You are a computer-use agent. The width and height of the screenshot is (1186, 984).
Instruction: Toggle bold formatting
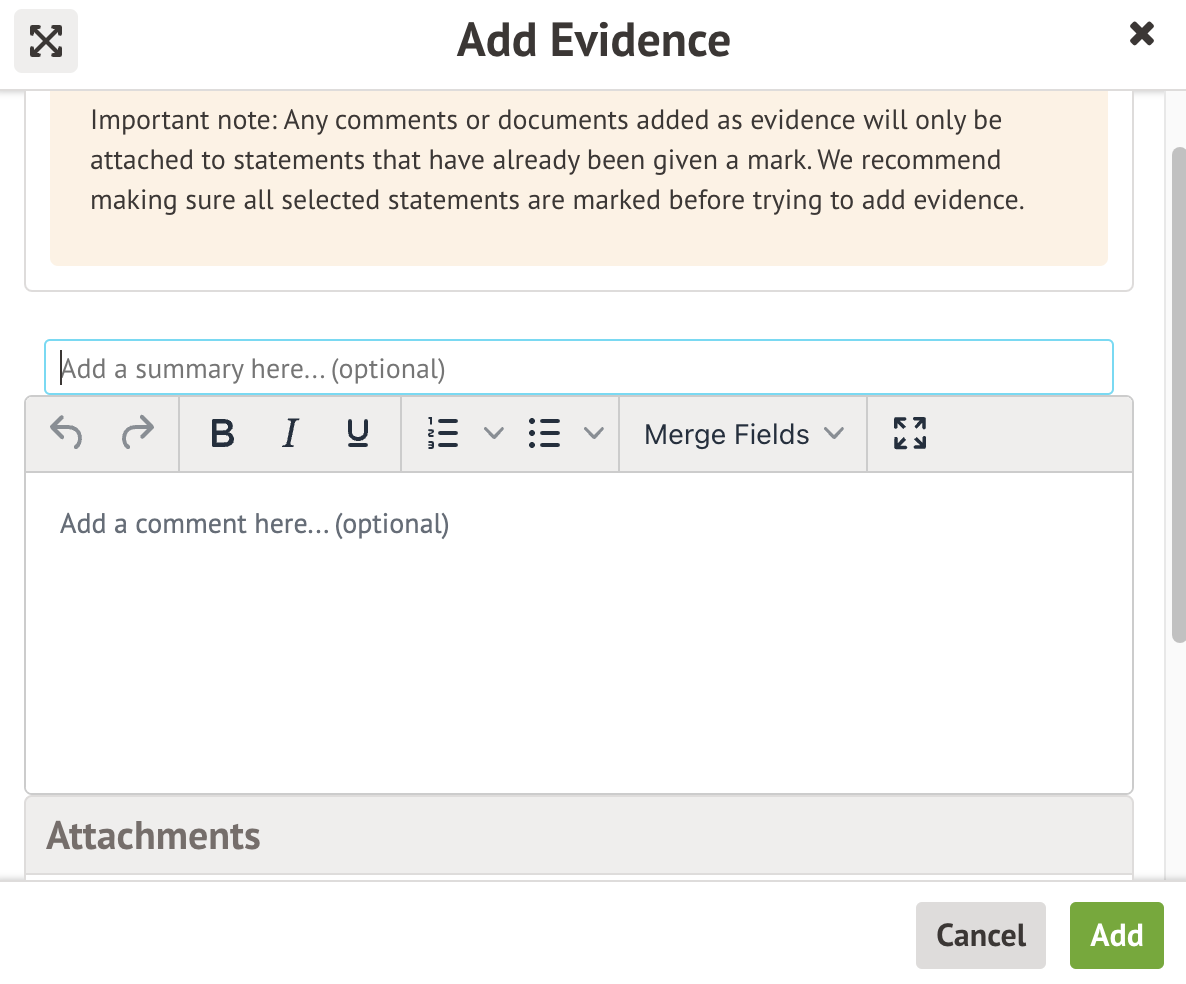(222, 434)
